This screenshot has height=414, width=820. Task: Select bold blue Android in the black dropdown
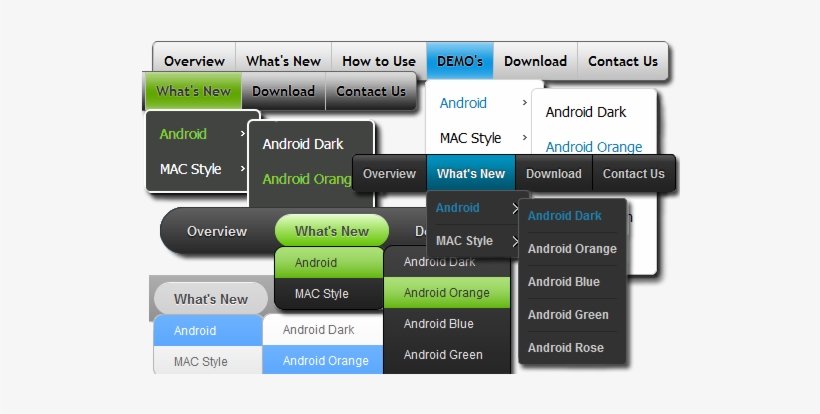point(458,208)
